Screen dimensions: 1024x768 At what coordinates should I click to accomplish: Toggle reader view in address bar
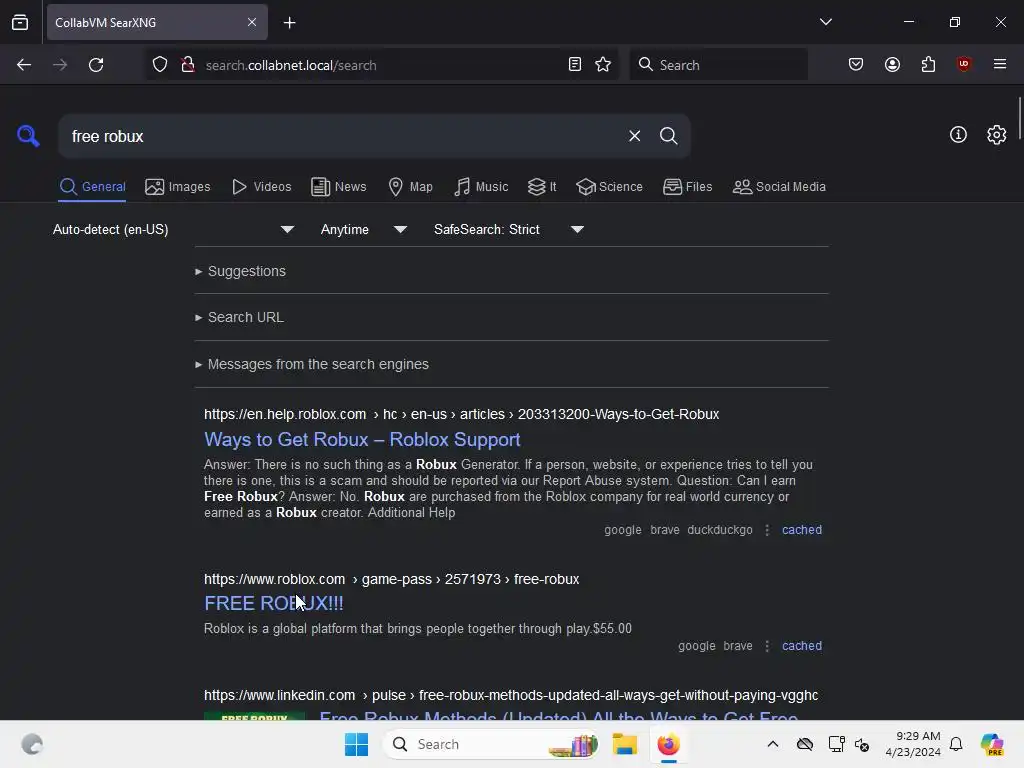pyautogui.click(x=575, y=65)
